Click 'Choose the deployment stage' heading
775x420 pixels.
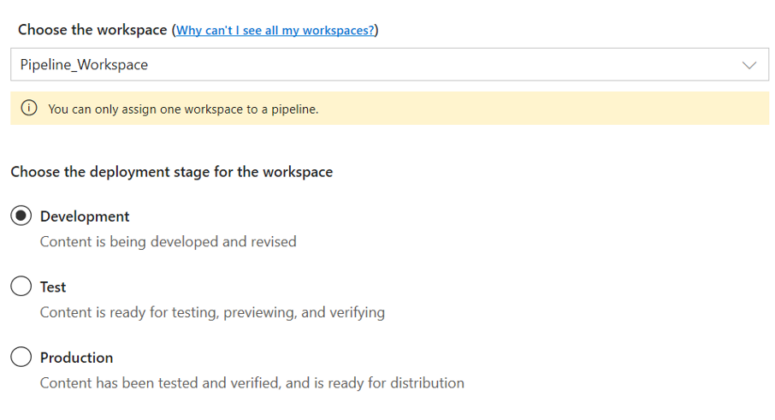click(172, 172)
